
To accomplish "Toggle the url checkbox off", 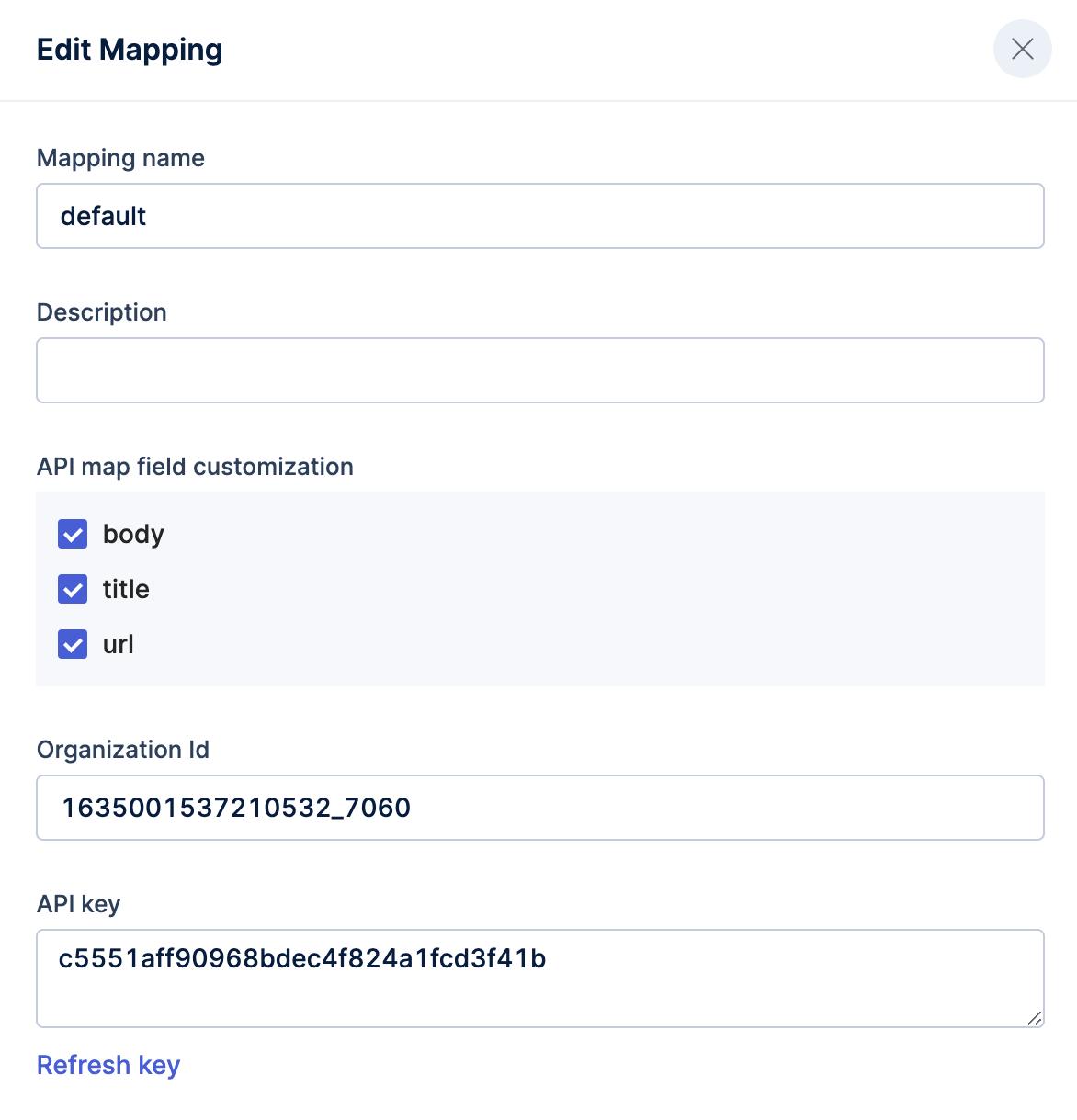I will click(x=72, y=644).
